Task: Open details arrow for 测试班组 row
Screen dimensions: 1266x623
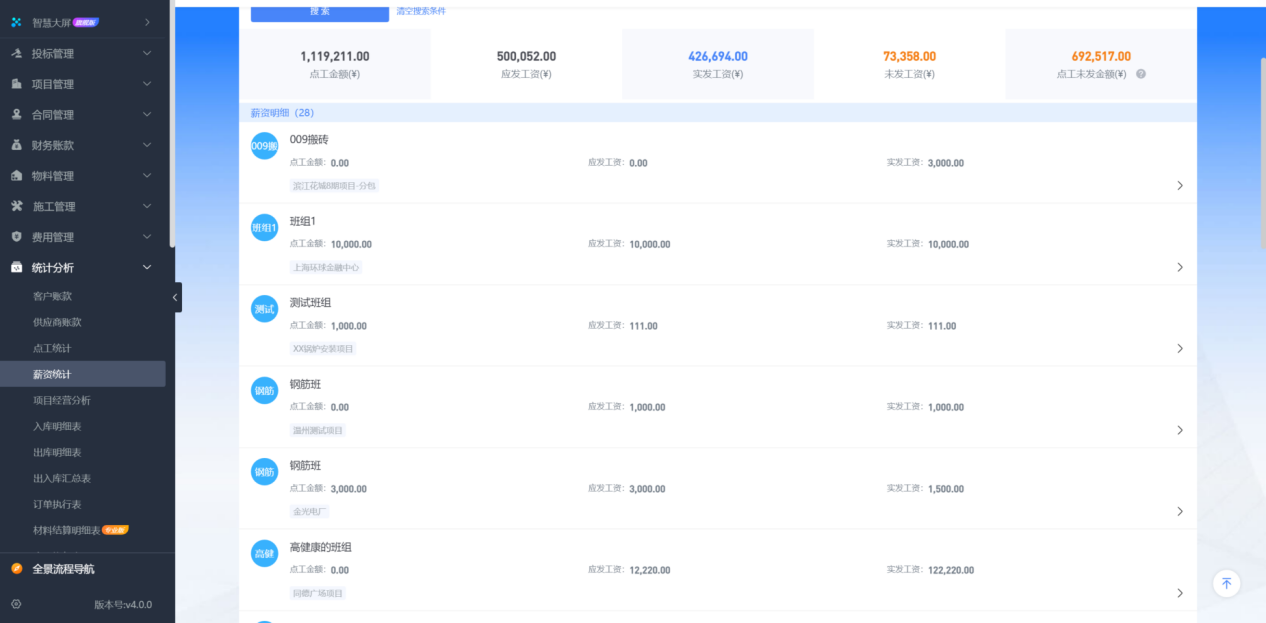Action: click(1180, 349)
